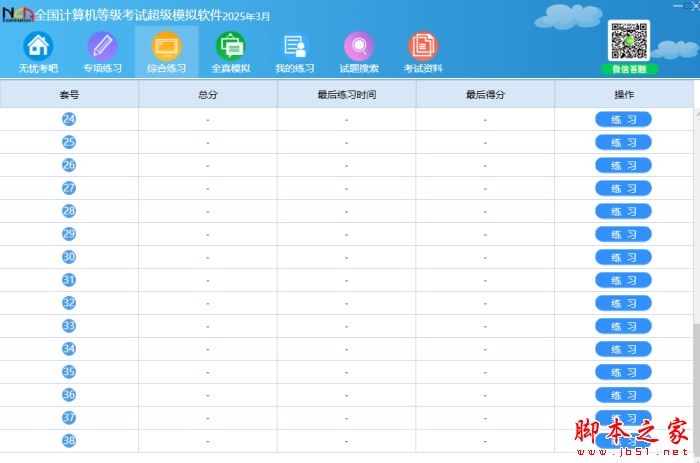Start practice for set 33

pos(623,326)
